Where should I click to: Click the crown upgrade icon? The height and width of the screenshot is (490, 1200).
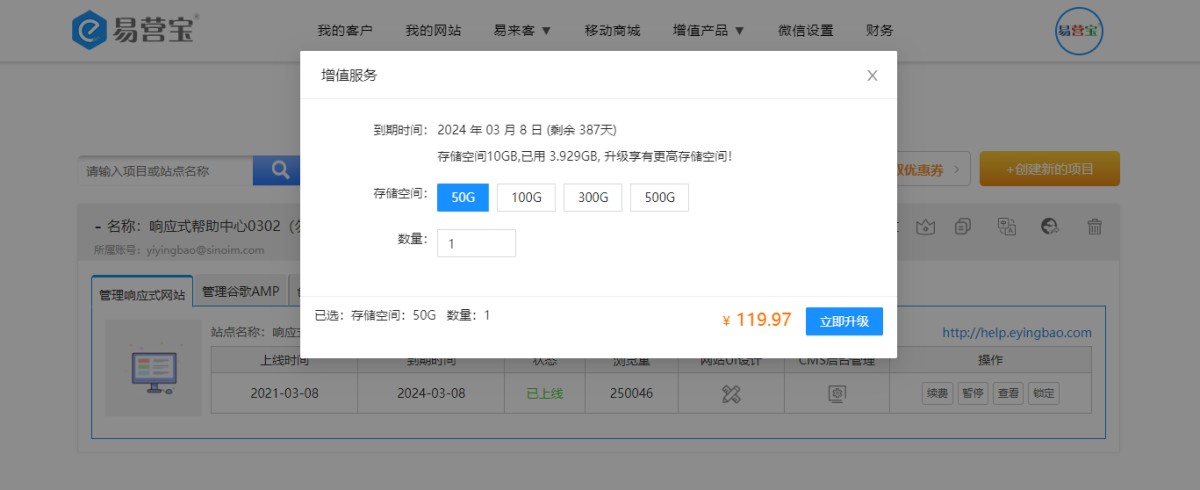coord(926,227)
